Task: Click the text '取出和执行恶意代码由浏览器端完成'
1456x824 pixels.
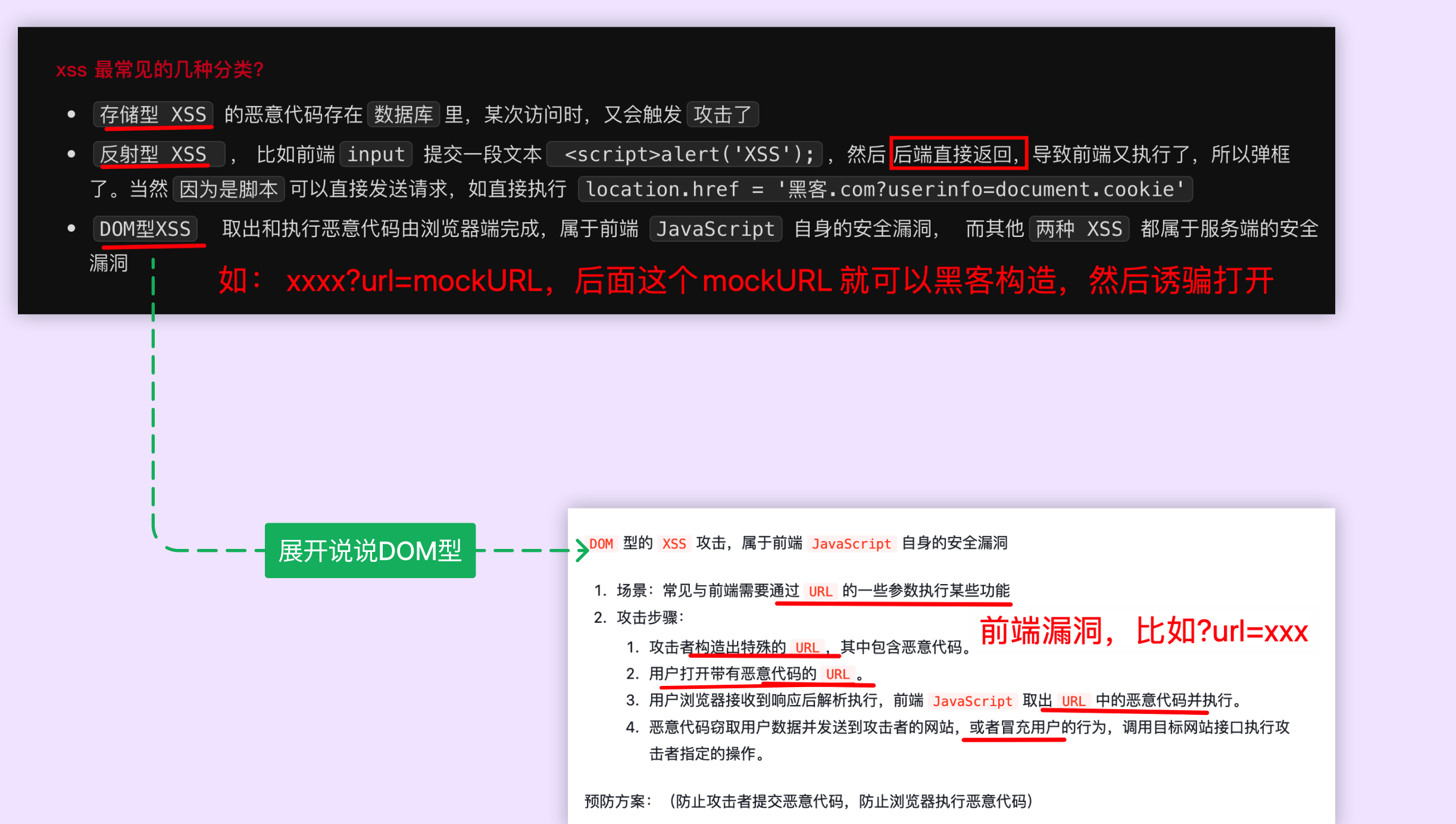Action: [381, 229]
